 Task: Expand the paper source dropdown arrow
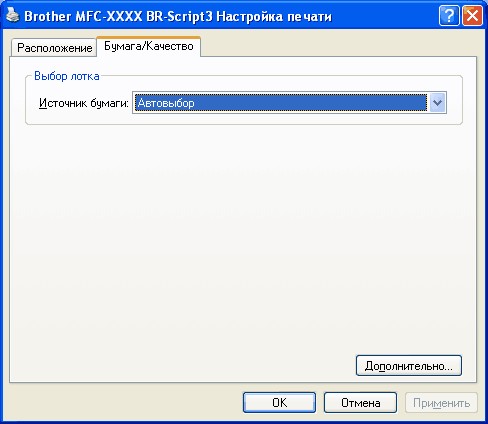[437, 103]
